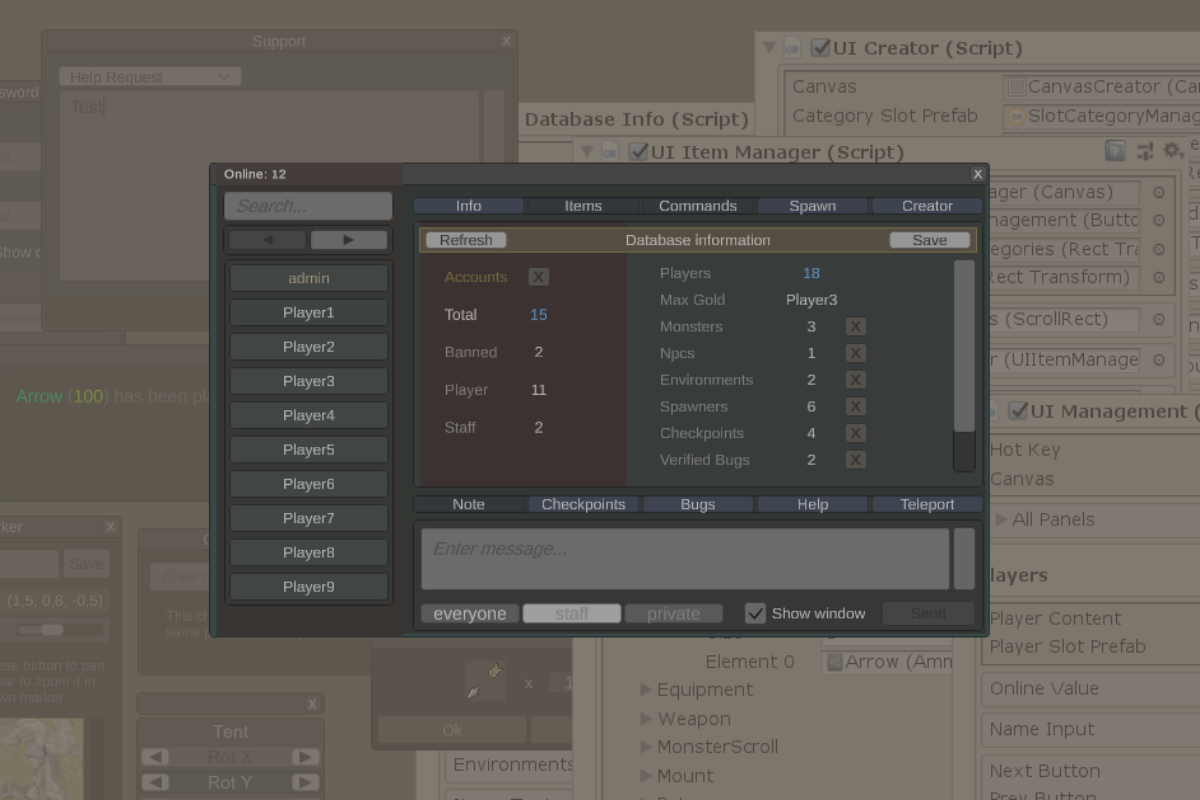Switch to the Checkpoints tab
This screenshot has height=800, width=1200.
583,504
